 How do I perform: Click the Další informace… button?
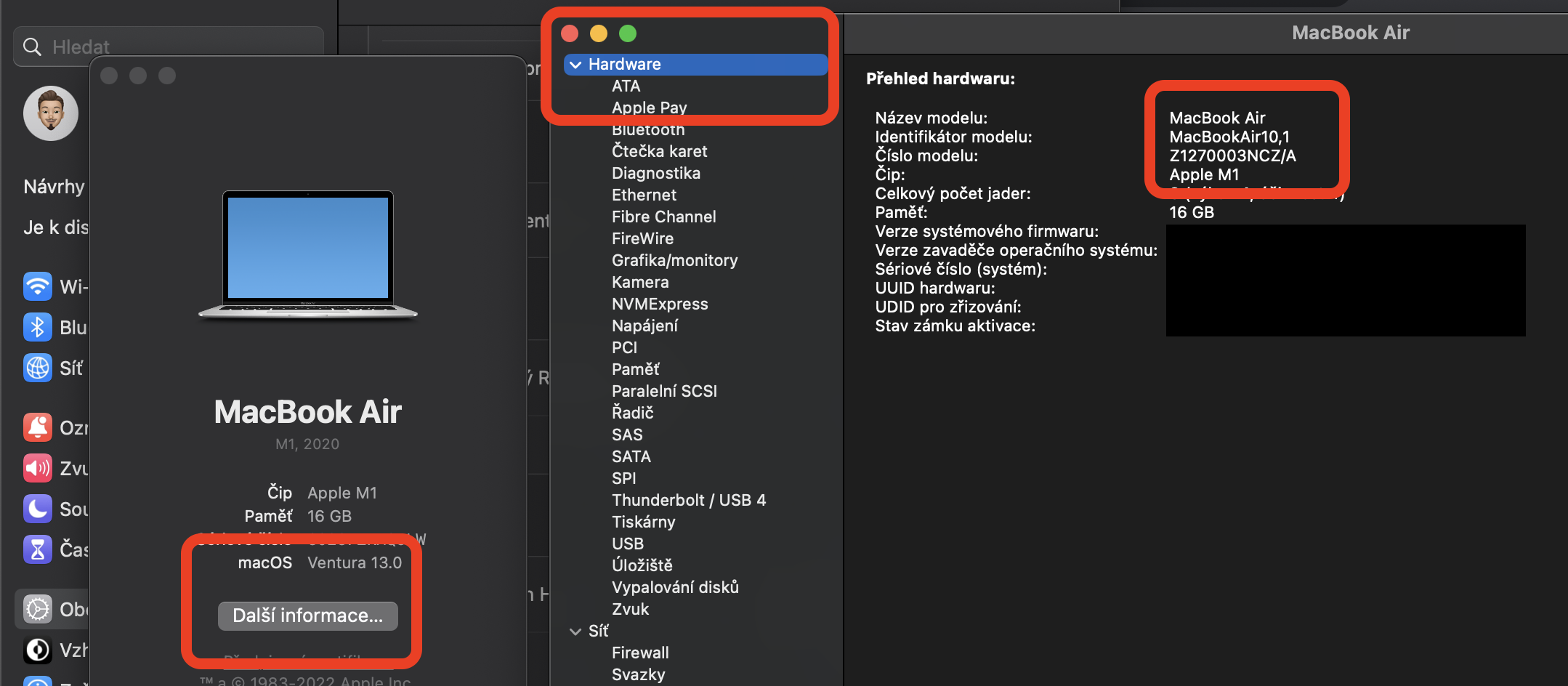[308, 616]
